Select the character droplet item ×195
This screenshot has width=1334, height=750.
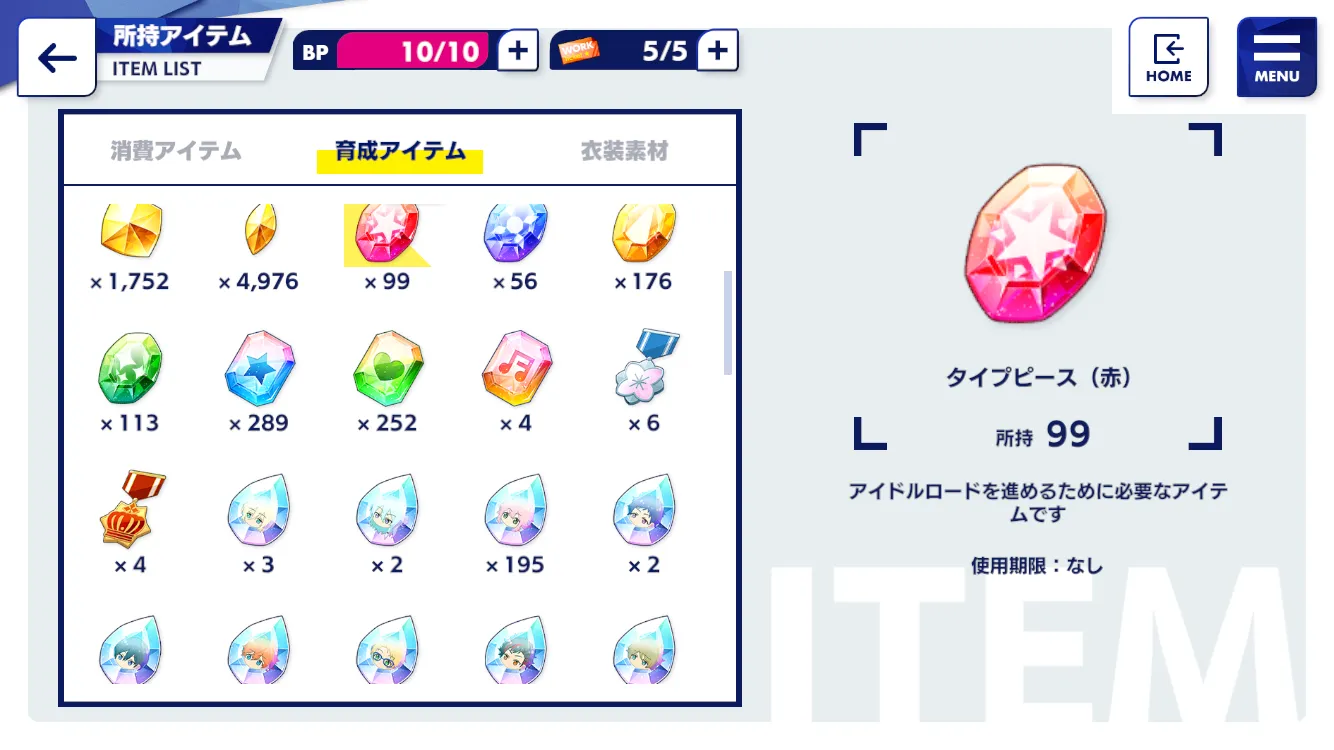pos(515,524)
